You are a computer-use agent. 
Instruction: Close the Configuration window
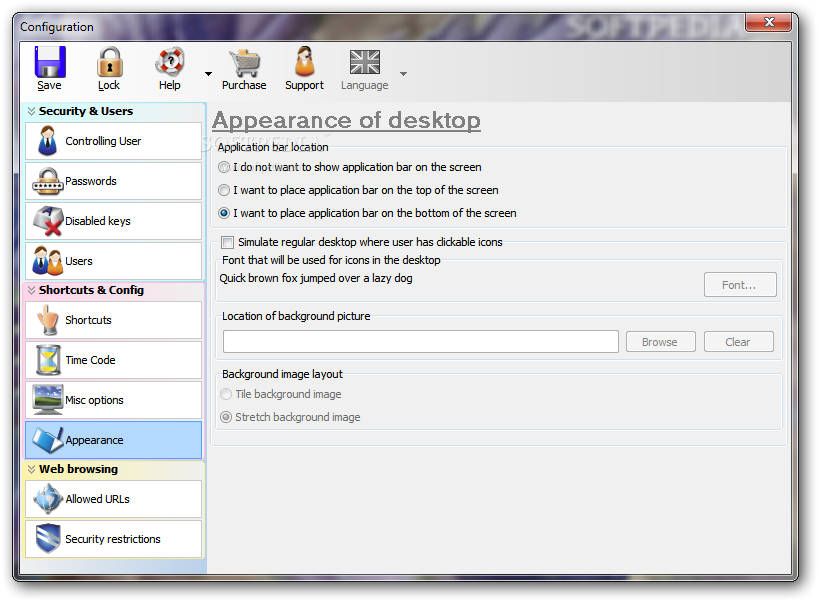768,22
